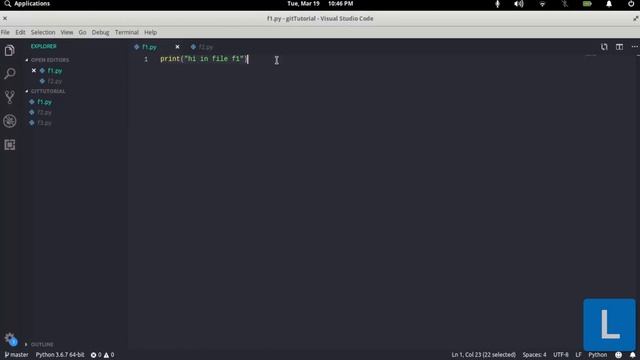Click the battery icon in system tray
The image size is (640, 360).
point(587,4)
